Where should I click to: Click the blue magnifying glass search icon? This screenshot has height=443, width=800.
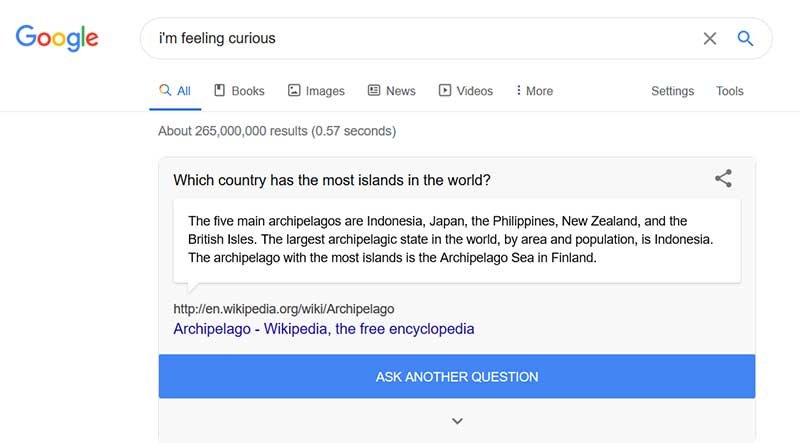coord(745,38)
